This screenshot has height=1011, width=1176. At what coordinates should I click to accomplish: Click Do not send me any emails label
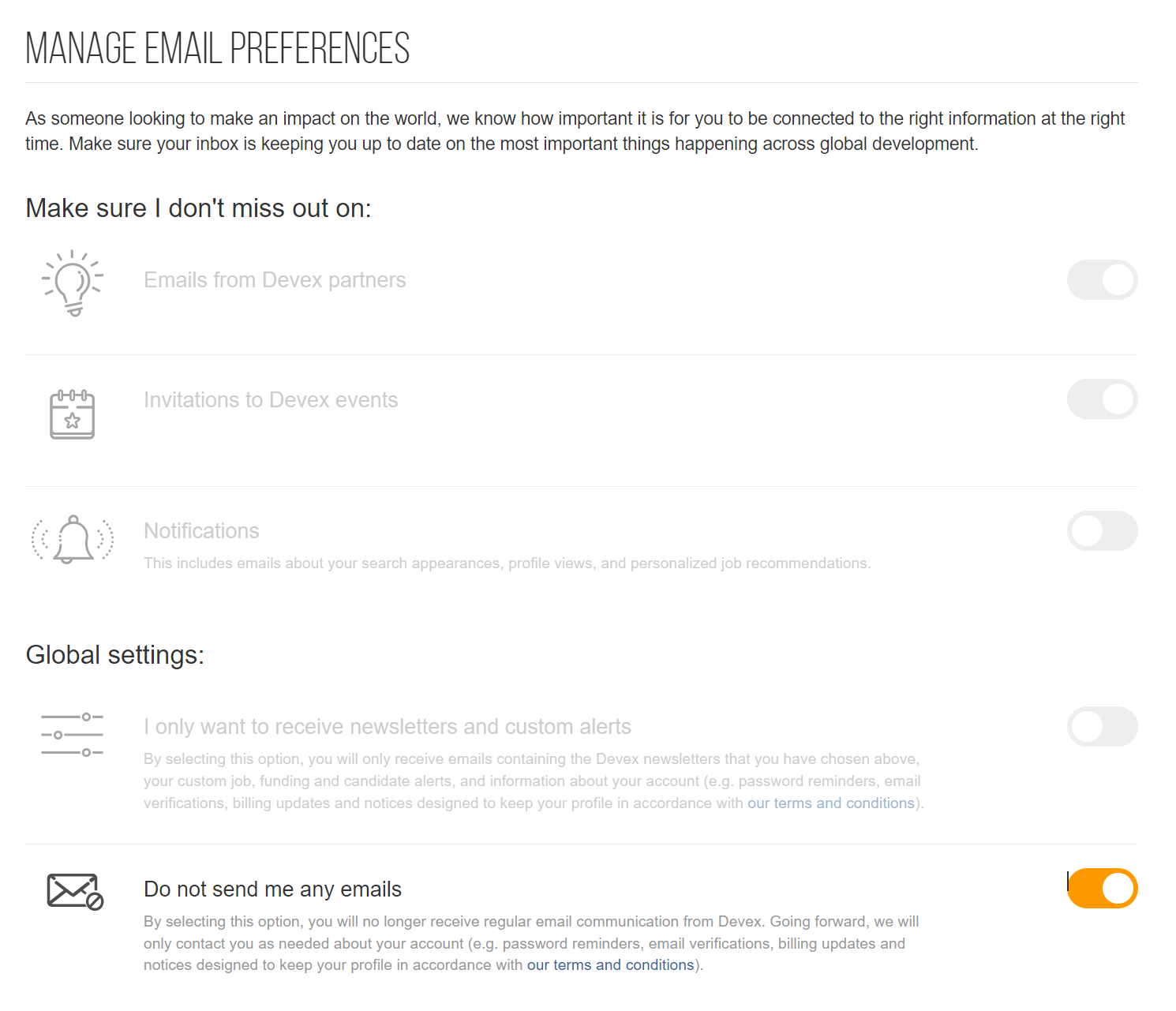[272, 889]
